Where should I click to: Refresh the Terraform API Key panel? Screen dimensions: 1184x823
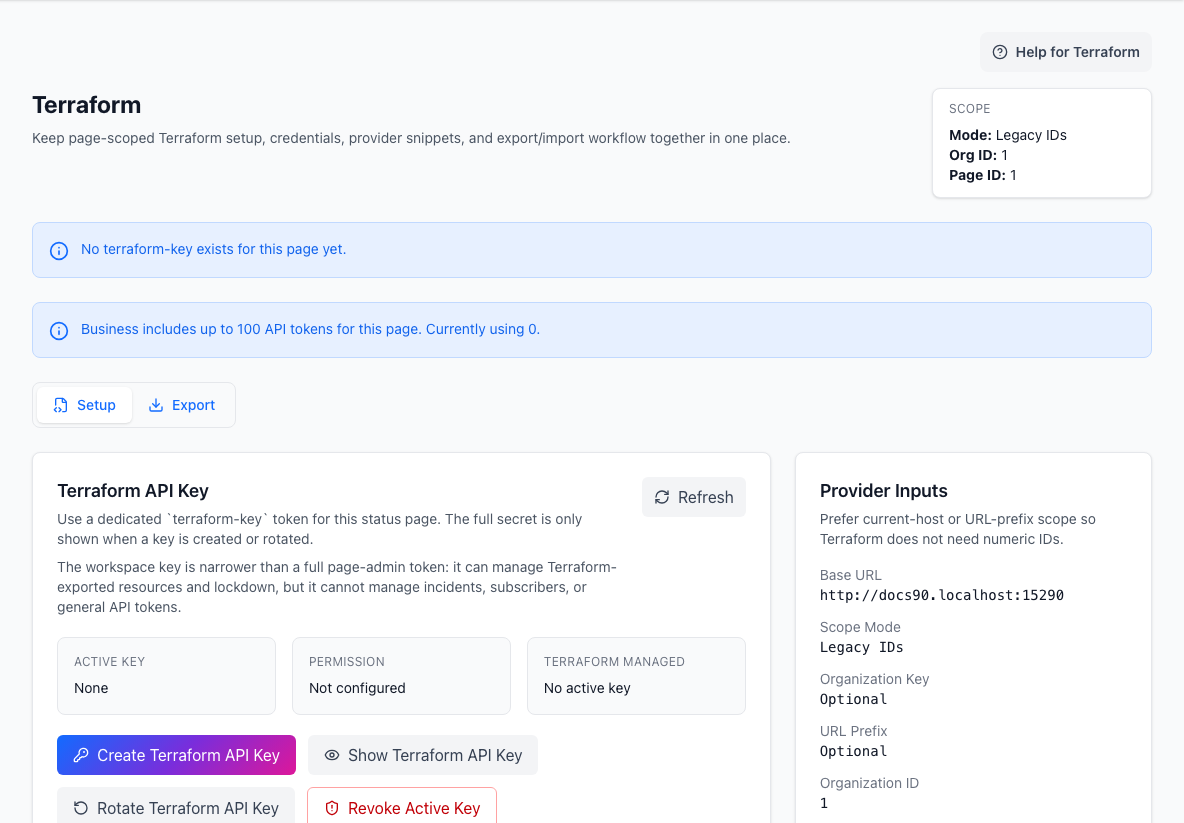tap(694, 497)
